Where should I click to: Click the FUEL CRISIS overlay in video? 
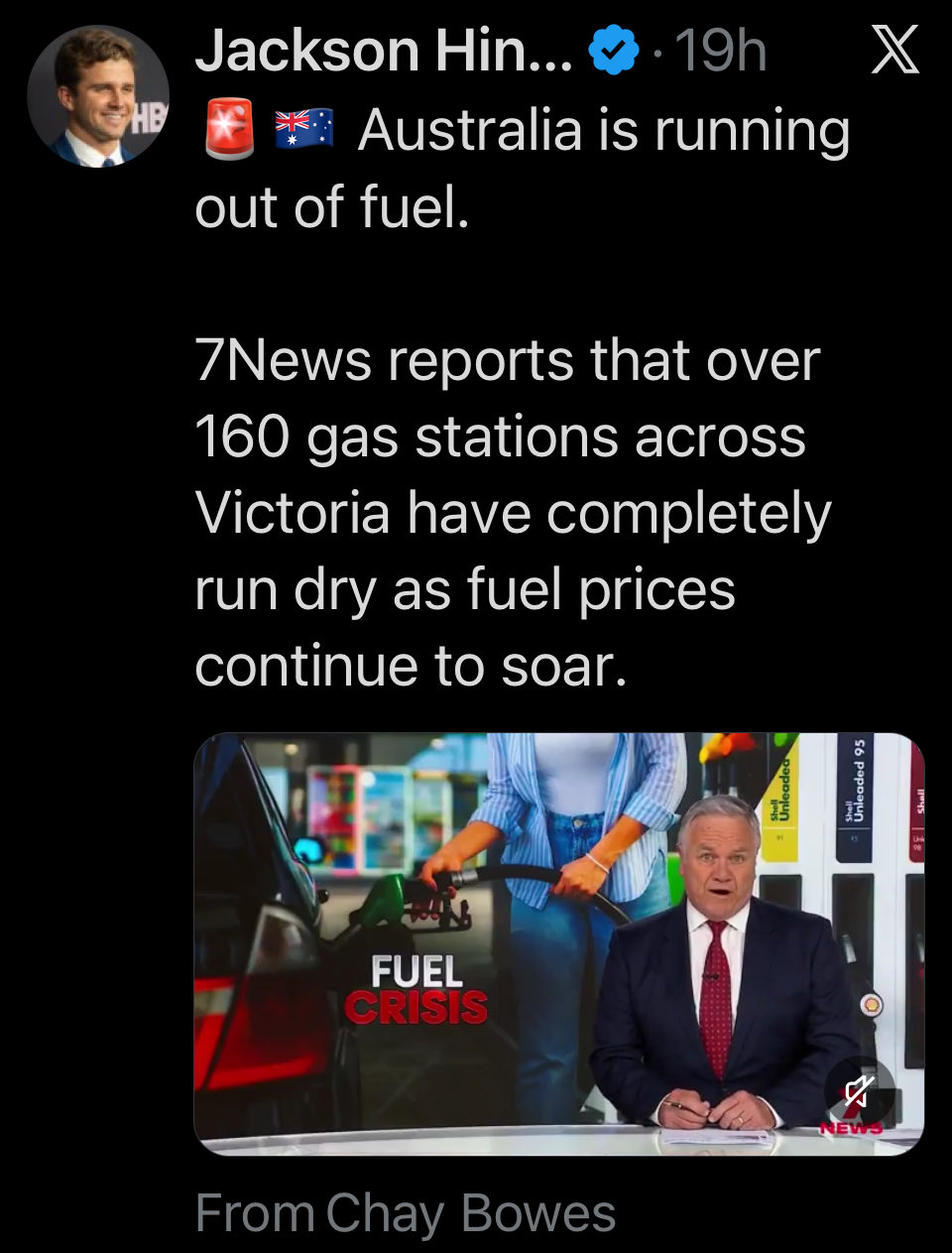tap(416, 988)
